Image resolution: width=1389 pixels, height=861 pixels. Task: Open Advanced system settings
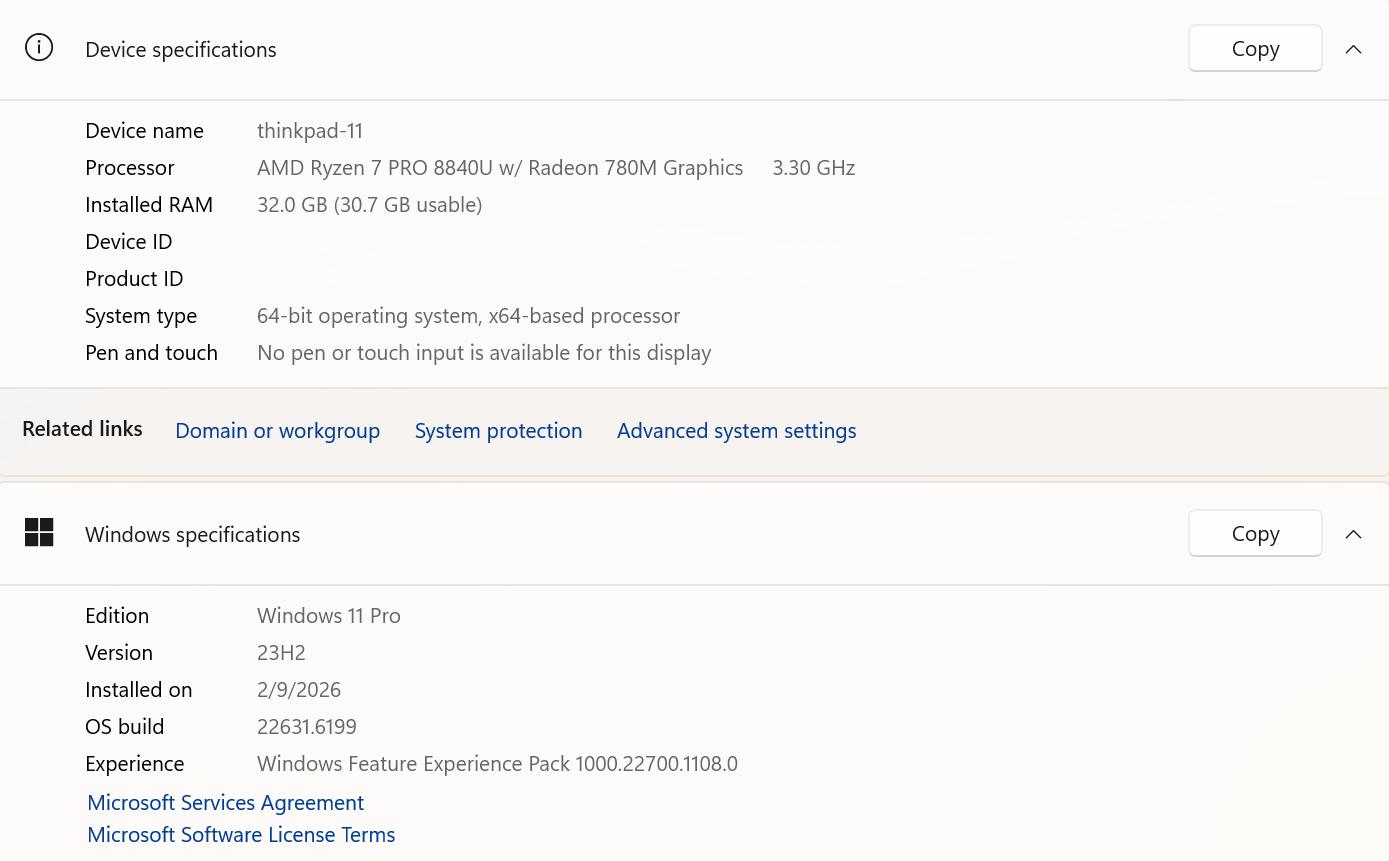(x=736, y=430)
